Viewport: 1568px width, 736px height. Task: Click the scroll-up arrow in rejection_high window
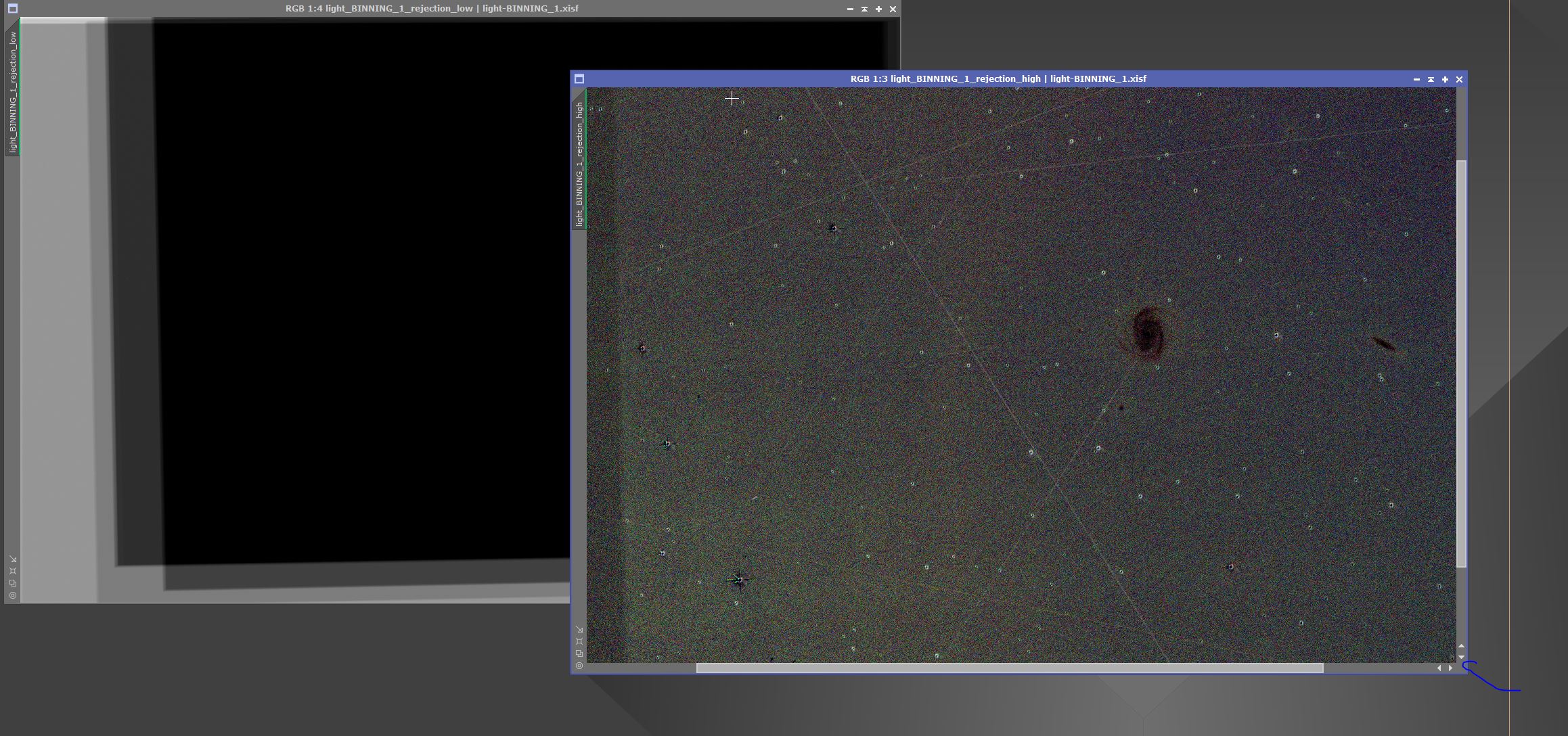[1461, 646]
